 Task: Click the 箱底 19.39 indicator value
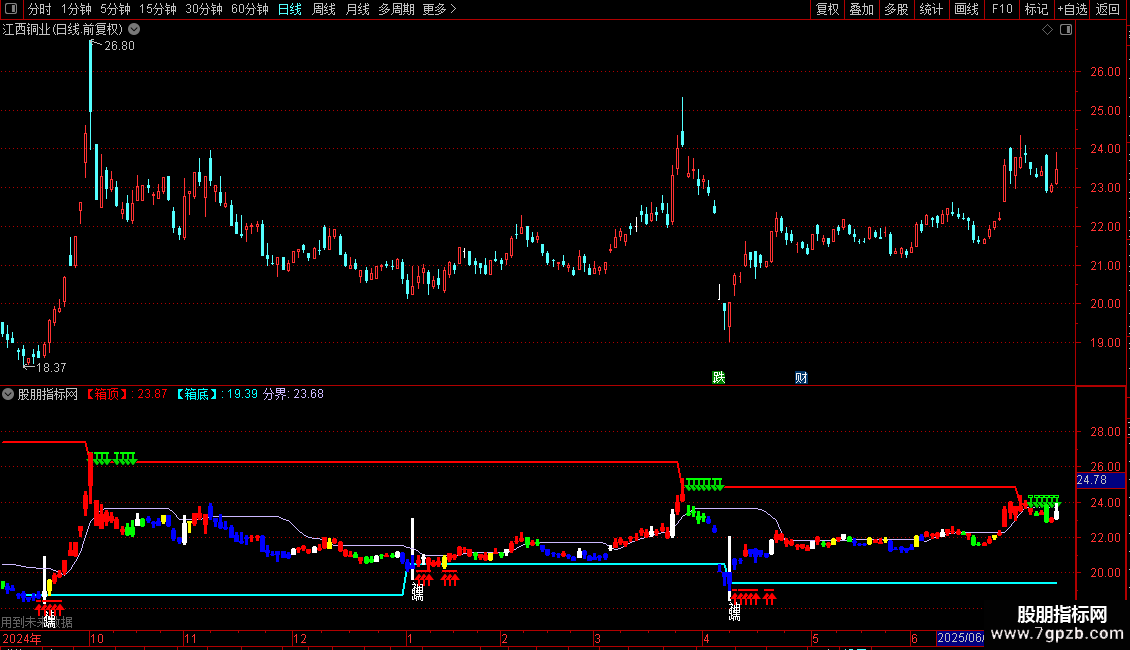(217, 394)
